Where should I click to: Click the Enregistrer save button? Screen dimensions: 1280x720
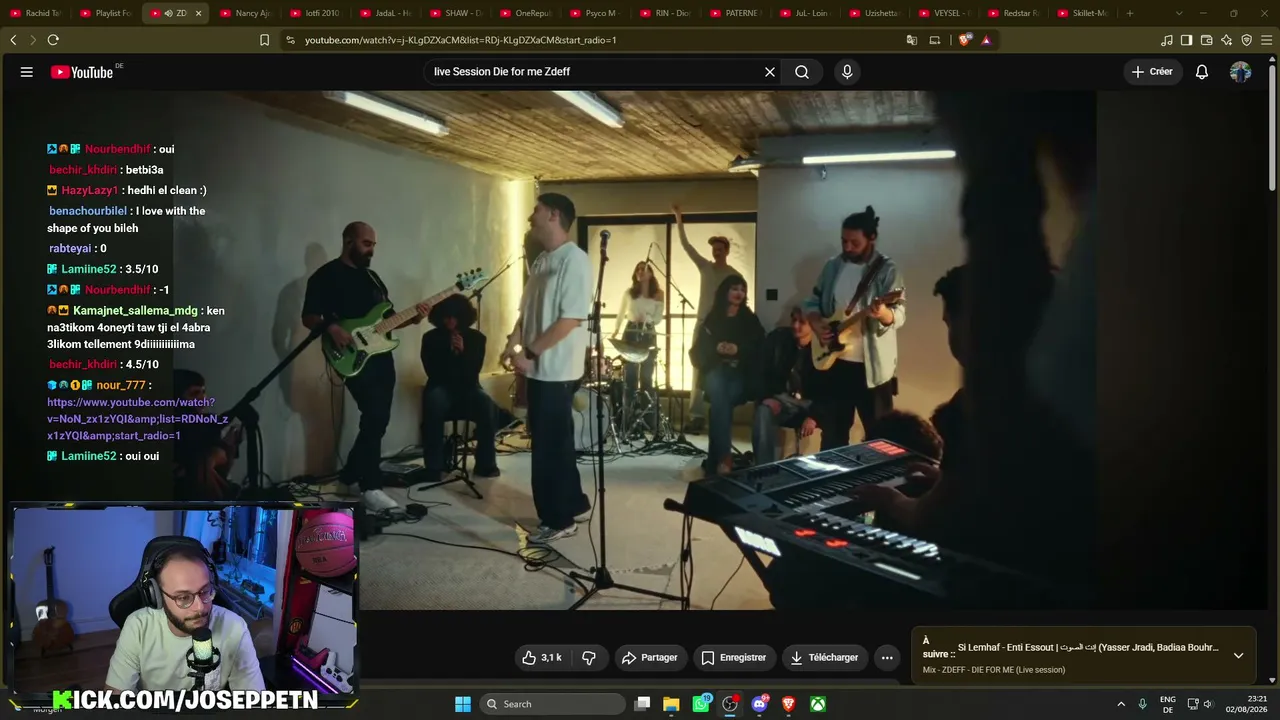click(733, 657)
